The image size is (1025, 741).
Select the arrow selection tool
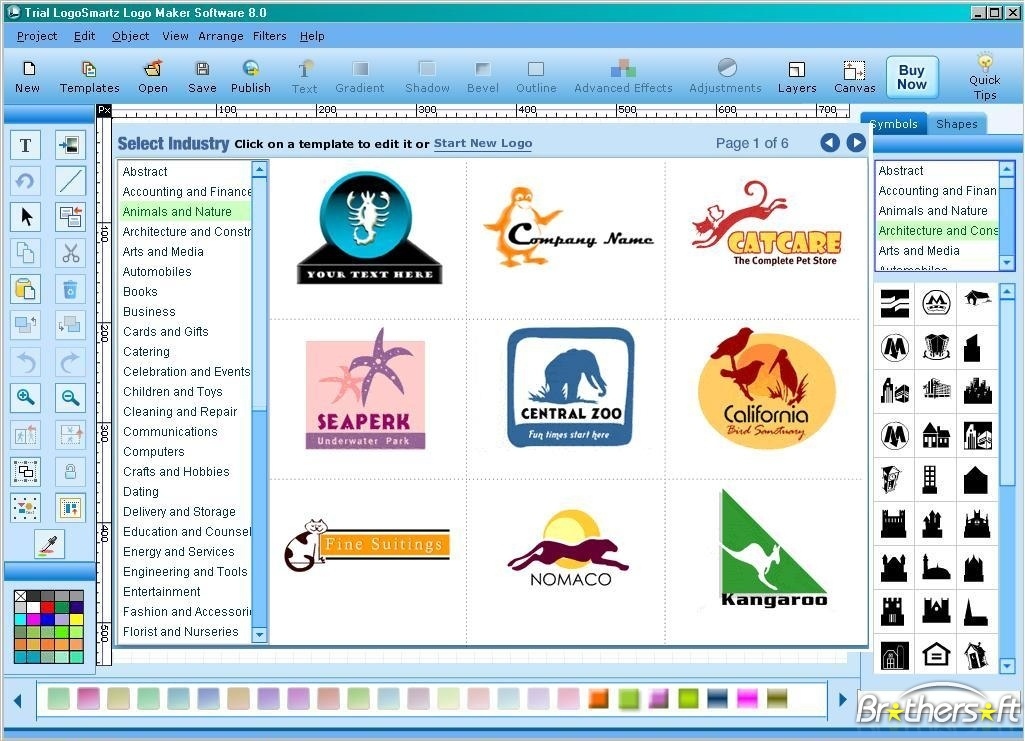24,217
